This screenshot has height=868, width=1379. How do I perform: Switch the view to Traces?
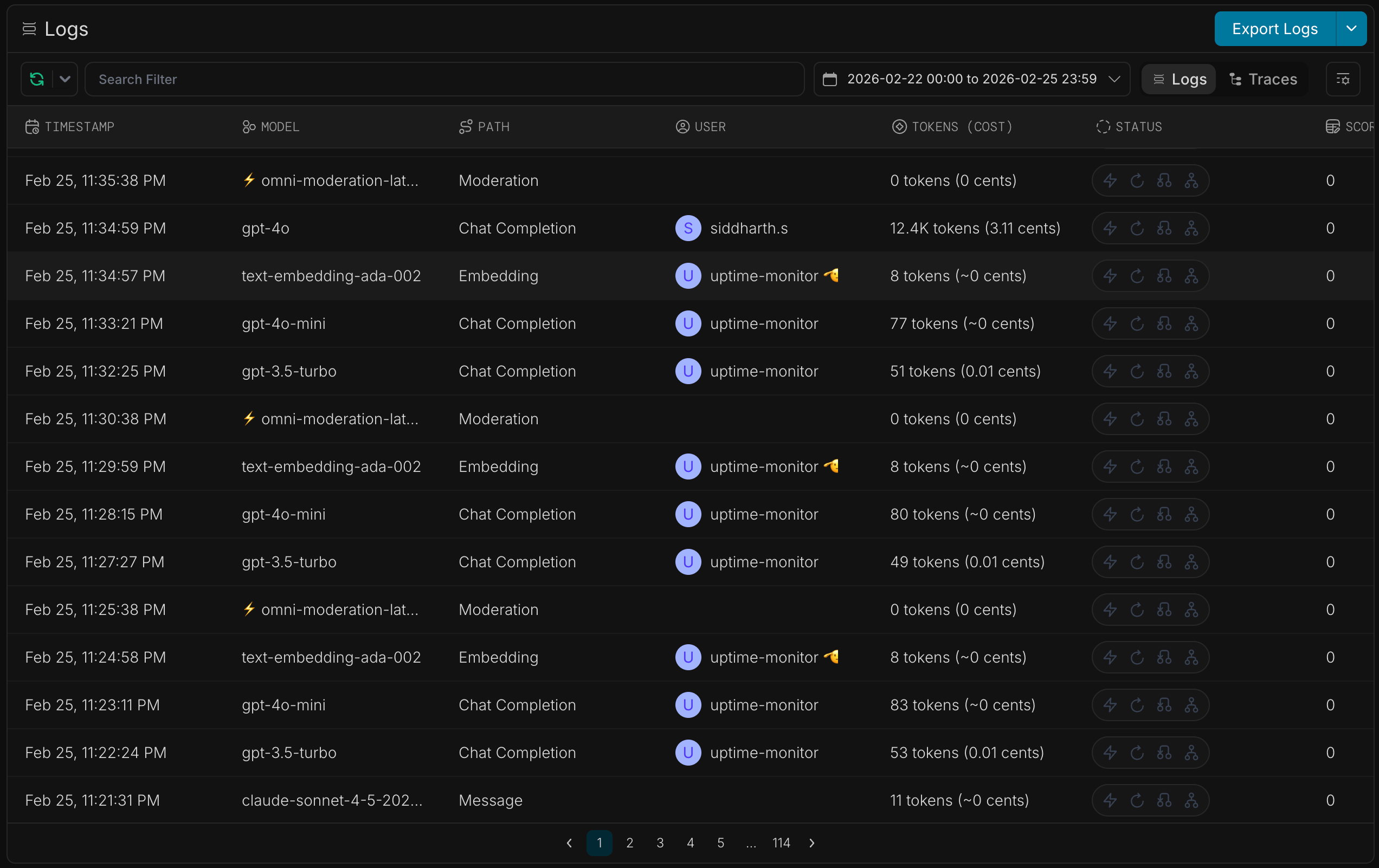click(x=1264, y=79)
